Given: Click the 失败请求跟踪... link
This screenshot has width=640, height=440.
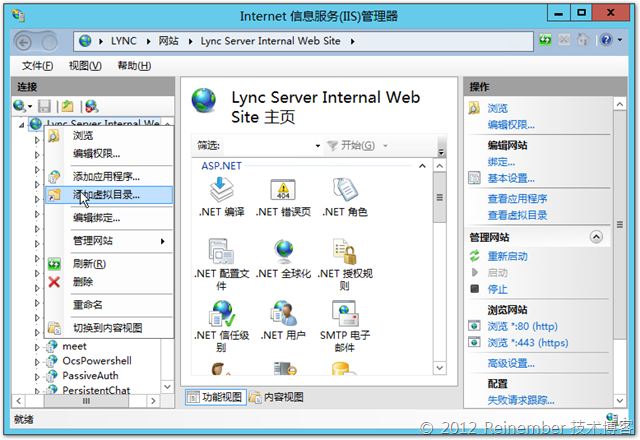Looking at the screenshot, I should tap(521, 400).
